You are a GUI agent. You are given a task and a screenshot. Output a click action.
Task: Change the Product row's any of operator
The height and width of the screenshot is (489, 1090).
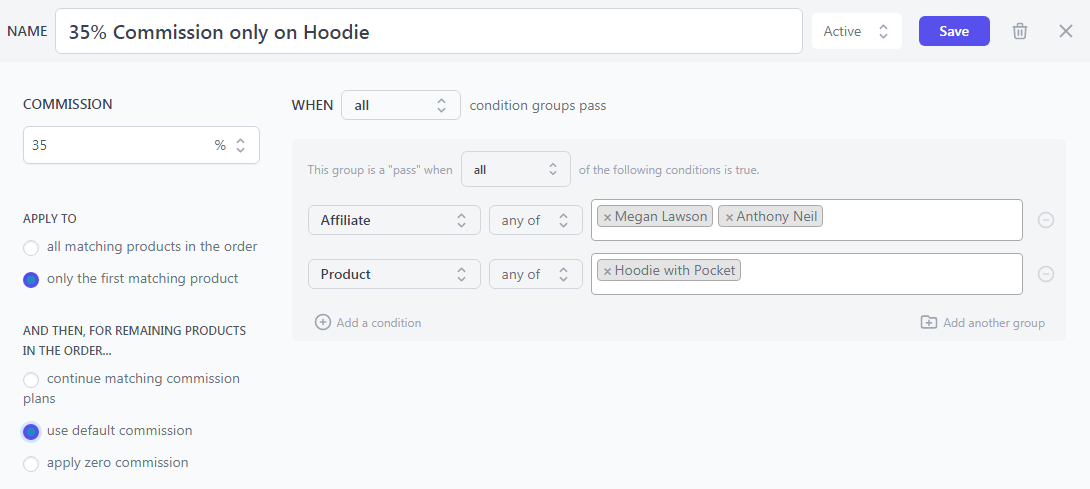pyautogui.click(x=535, y=274)
